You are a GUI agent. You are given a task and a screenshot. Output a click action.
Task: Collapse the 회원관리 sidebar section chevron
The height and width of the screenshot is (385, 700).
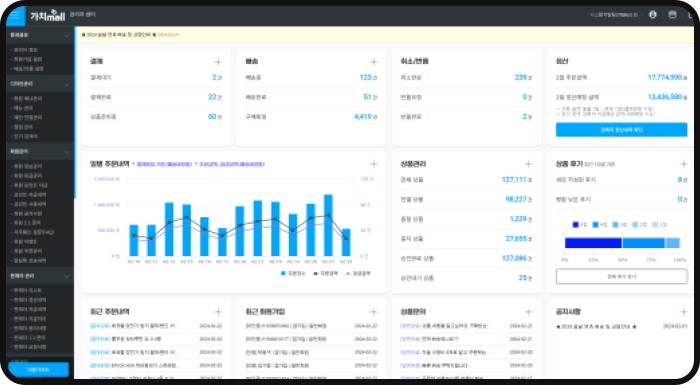[67, 152]
